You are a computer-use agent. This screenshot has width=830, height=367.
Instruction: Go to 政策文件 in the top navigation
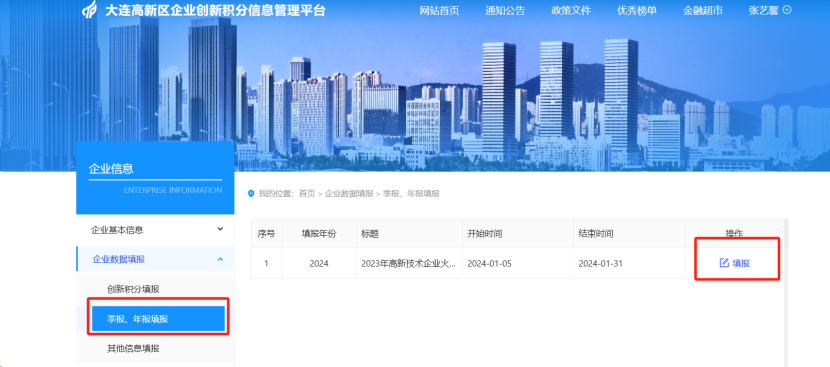(571, 11)
